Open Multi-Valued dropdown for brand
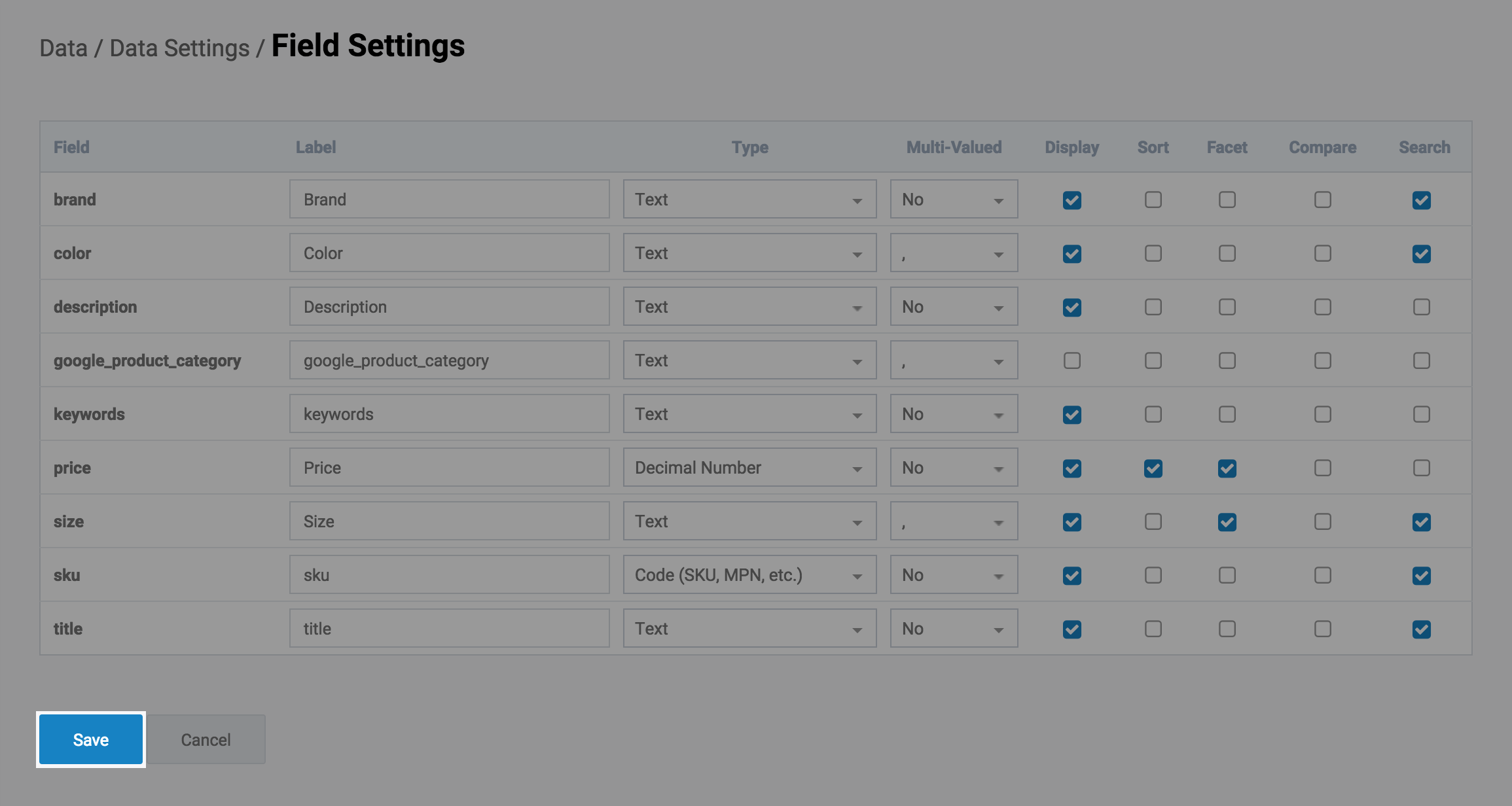 pyautogui.click(x=953, y=200)
